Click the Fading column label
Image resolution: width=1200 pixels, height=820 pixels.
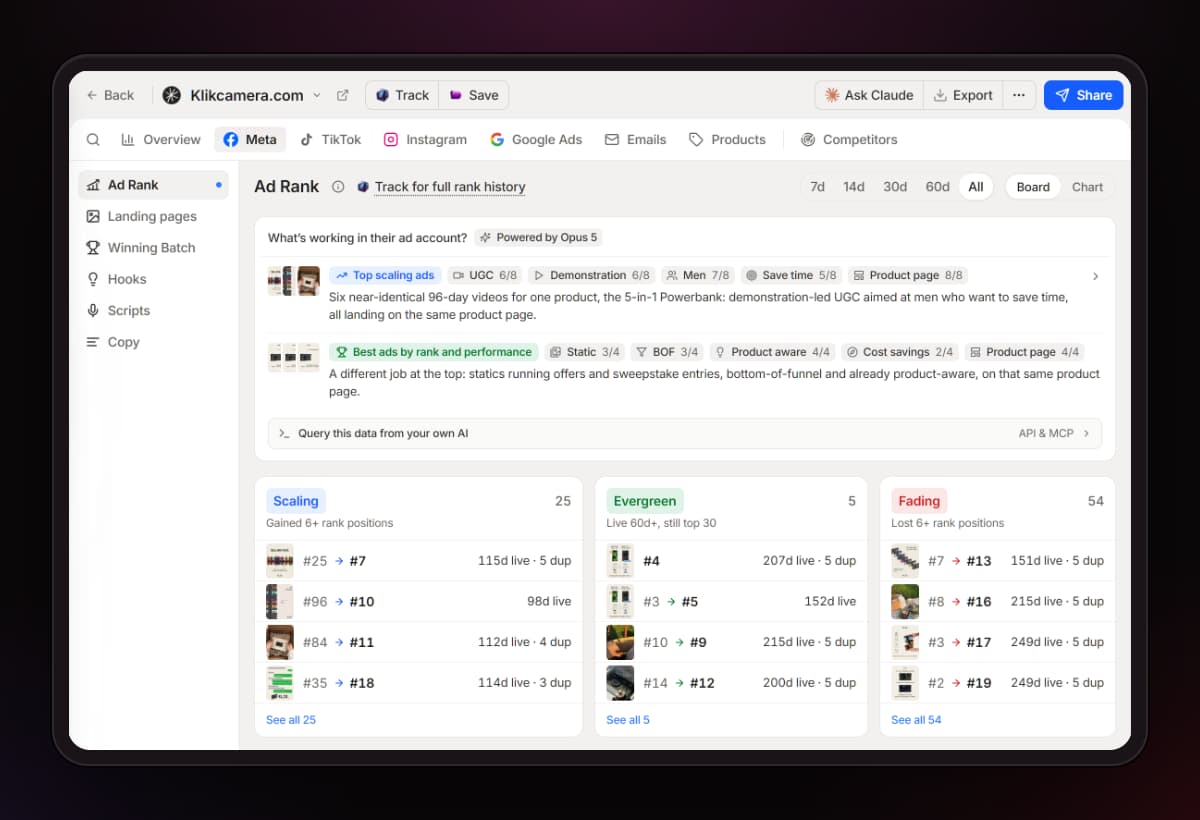919,501
